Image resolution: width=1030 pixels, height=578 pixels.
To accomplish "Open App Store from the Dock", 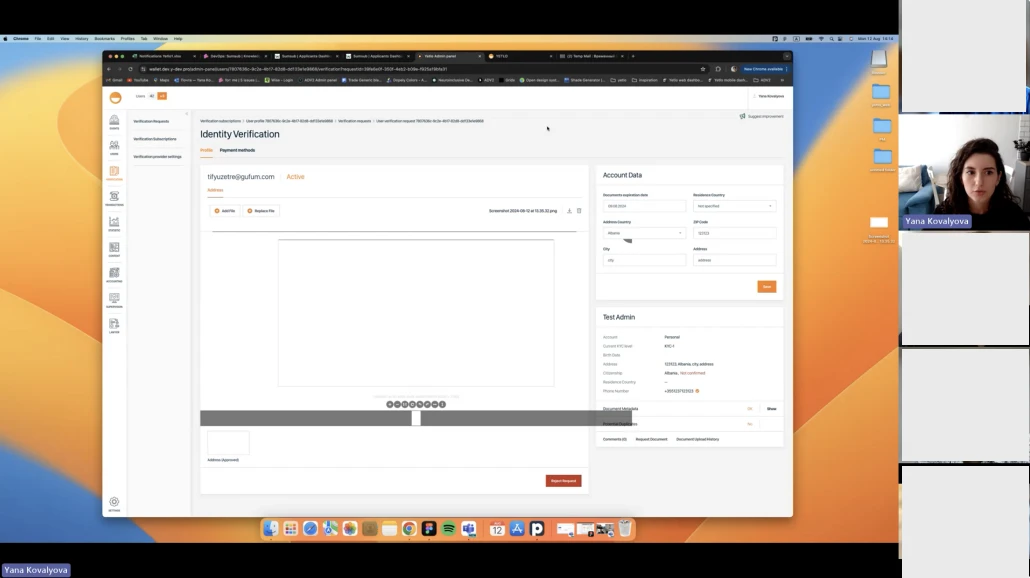I will coord(517,529).
